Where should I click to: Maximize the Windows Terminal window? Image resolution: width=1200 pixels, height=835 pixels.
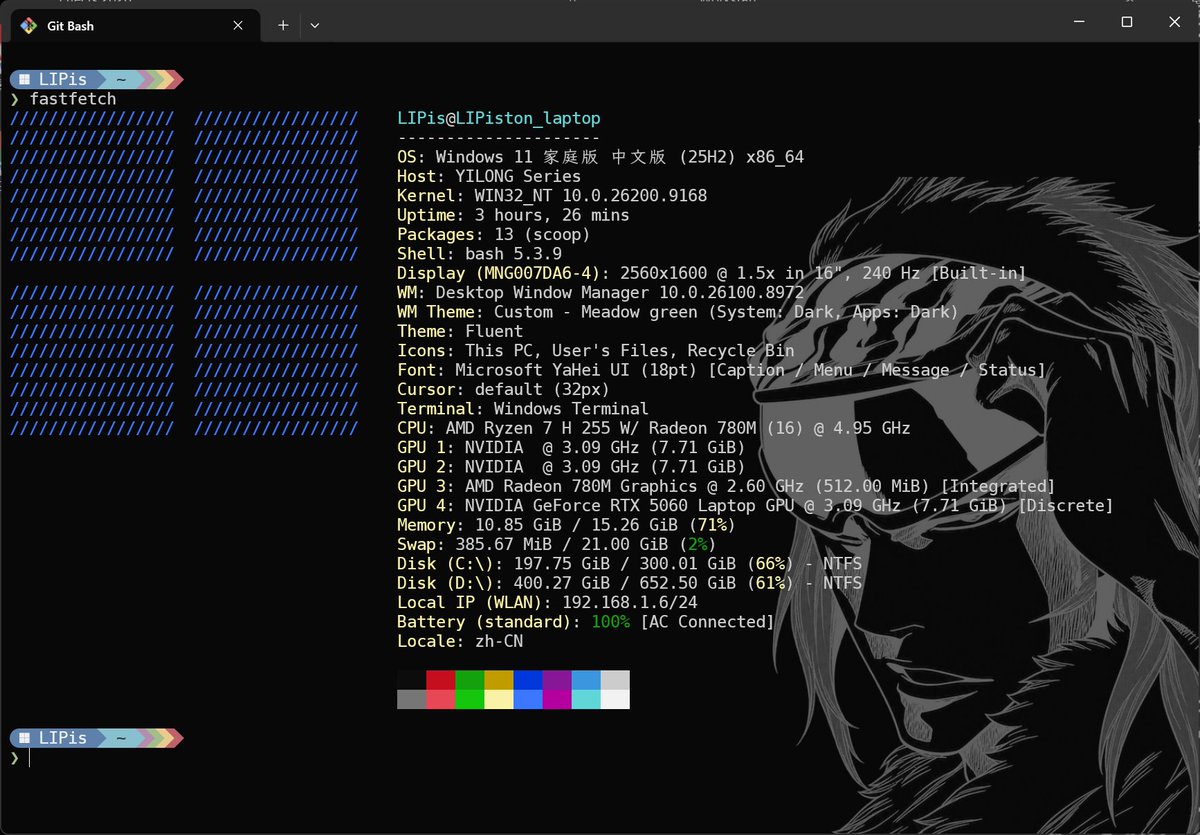1127,21
